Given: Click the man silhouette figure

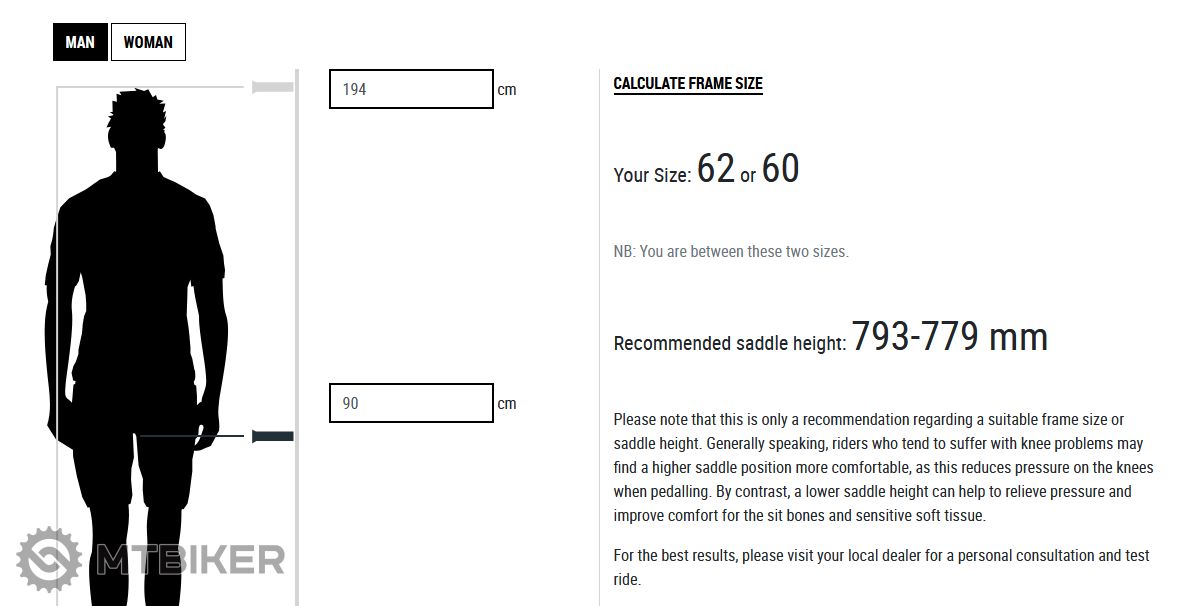Looking at the screenshot, I should 135,300.
